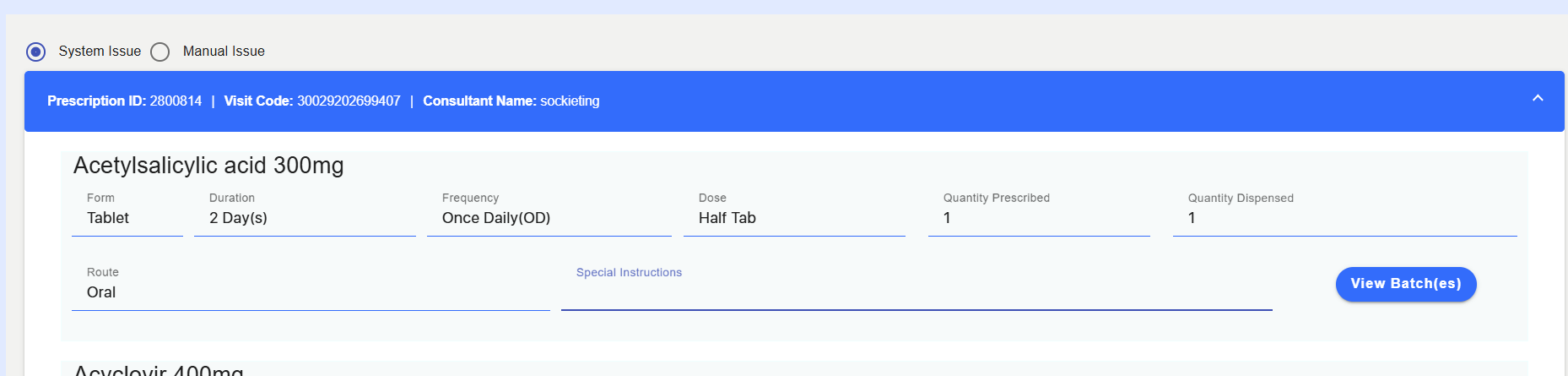Click the blue prescription header bar
This screenshot has height=376, width=1568.
coord(794,101)
